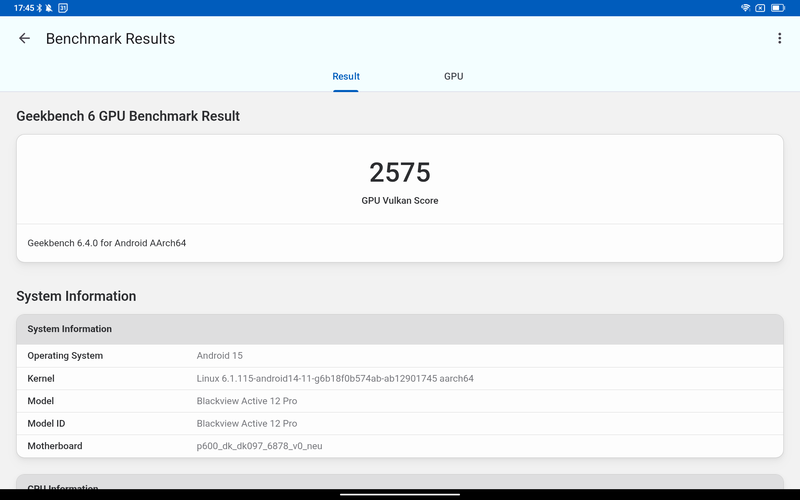Tap the battery status icon

778,8
